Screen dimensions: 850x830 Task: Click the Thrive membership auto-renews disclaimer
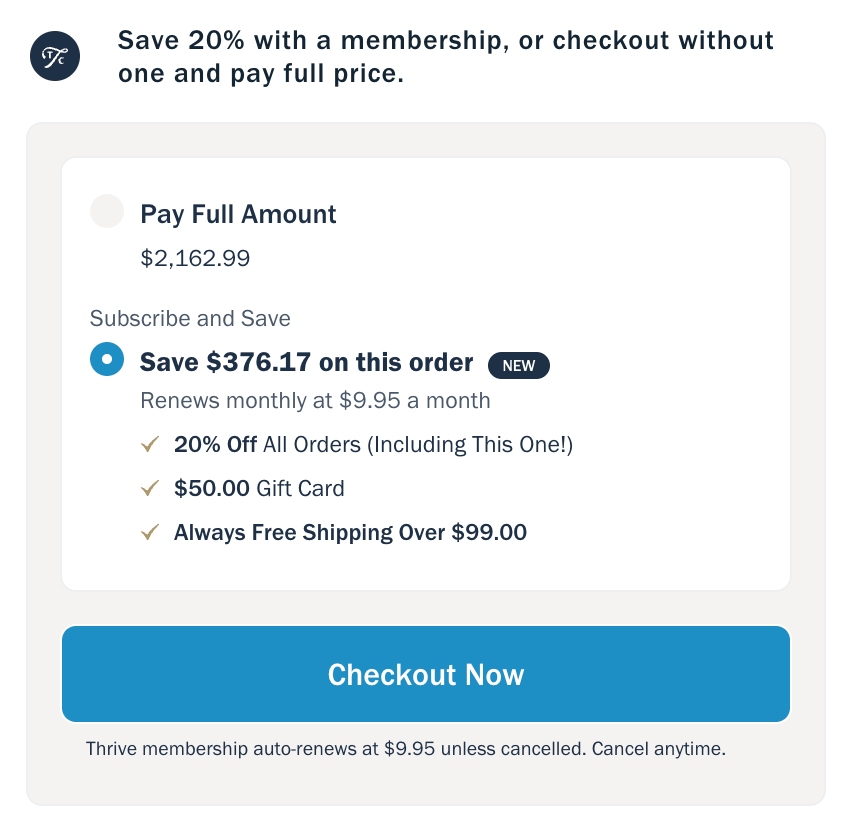pos(405,749)
